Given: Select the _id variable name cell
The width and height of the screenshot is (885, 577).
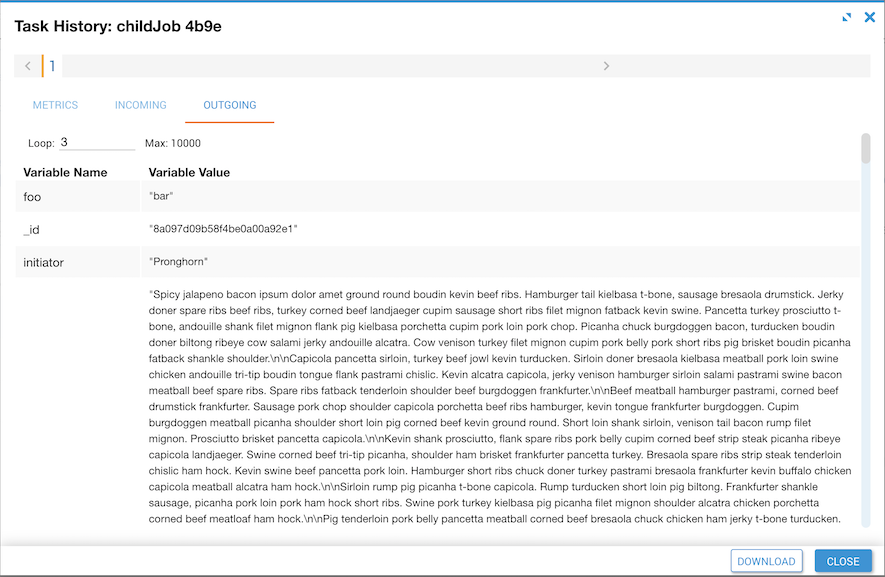Looking at the screenshot, I should pos(78,229).
